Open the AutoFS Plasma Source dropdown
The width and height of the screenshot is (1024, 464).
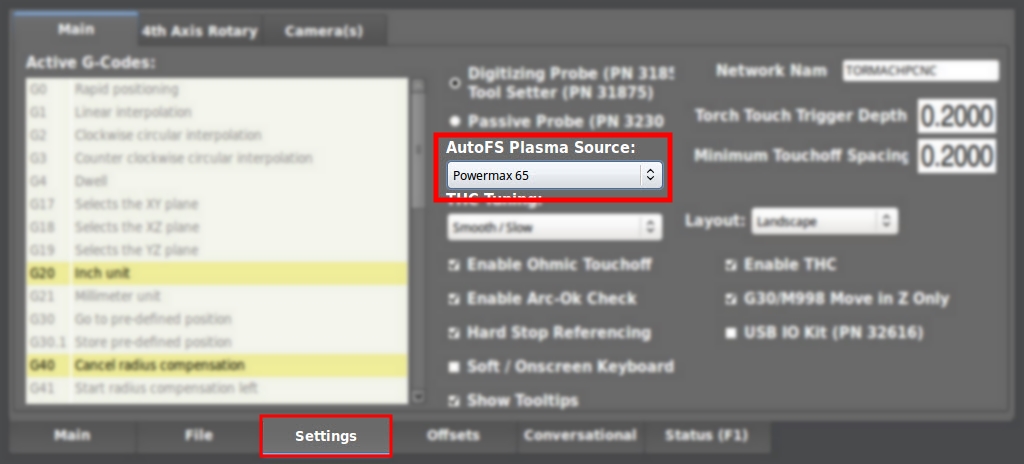pyautogui.click(x=553, y=175)
